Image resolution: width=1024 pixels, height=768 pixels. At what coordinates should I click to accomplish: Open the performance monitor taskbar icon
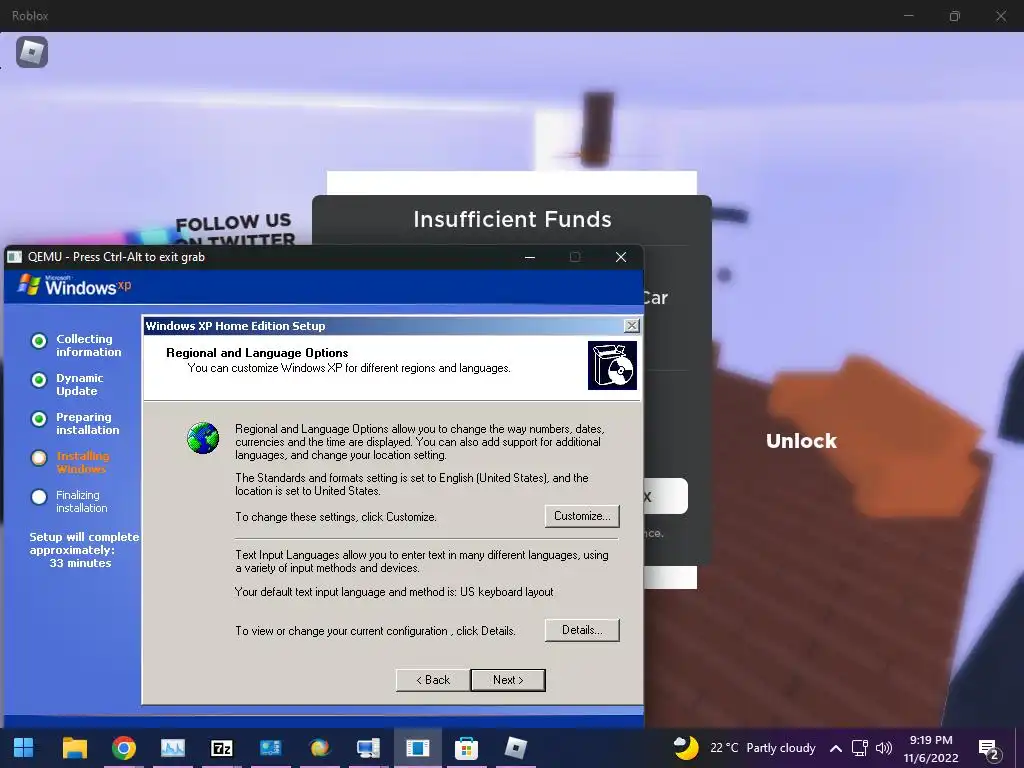172,748
